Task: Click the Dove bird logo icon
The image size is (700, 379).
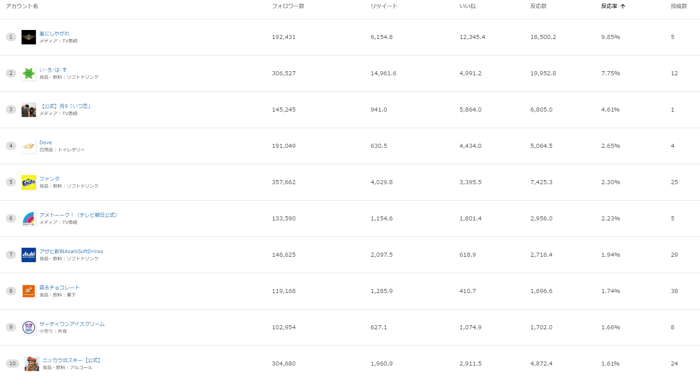Action: click(x=29, y=146)
